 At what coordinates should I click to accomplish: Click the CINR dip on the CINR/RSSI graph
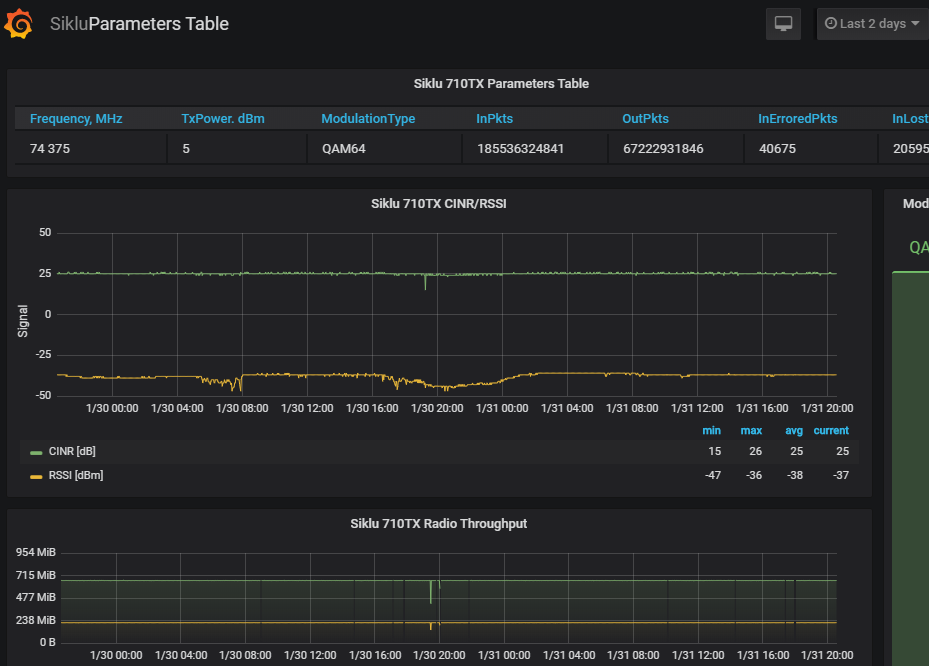[x=425, y=282]
